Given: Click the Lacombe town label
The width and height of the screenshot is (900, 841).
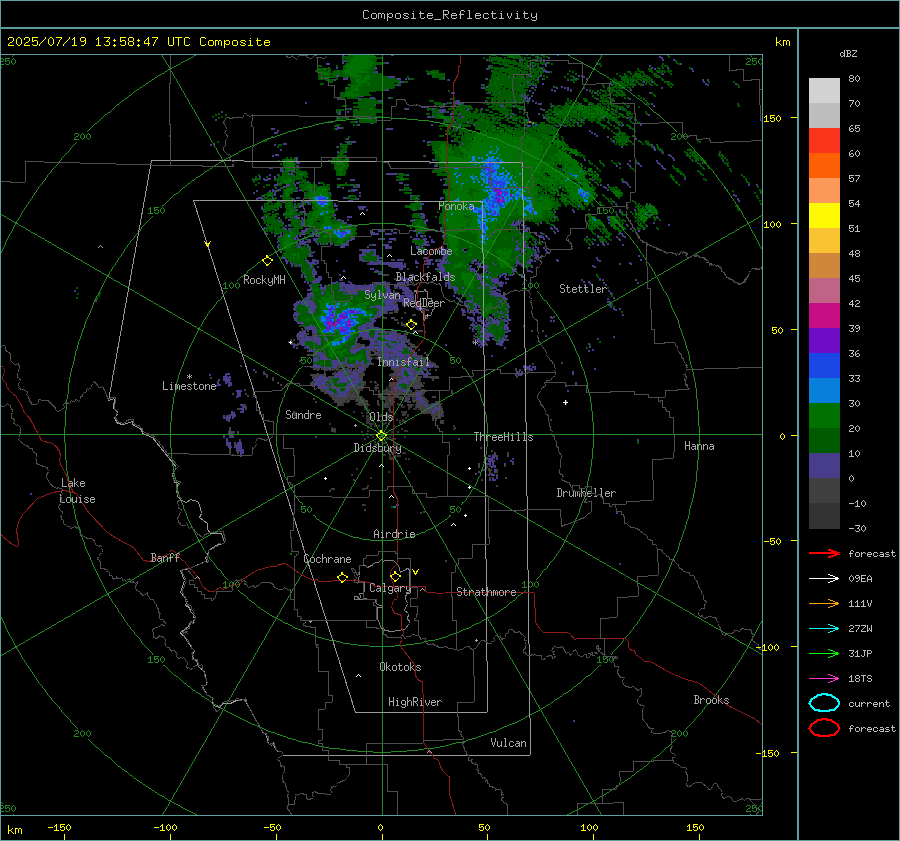Looking at the screenshot, I should tap(431, 251).
